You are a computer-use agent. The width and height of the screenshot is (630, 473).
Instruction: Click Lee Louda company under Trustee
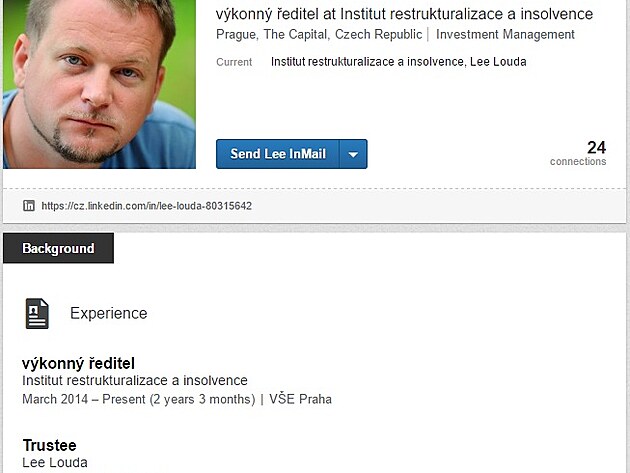point(54,463)
